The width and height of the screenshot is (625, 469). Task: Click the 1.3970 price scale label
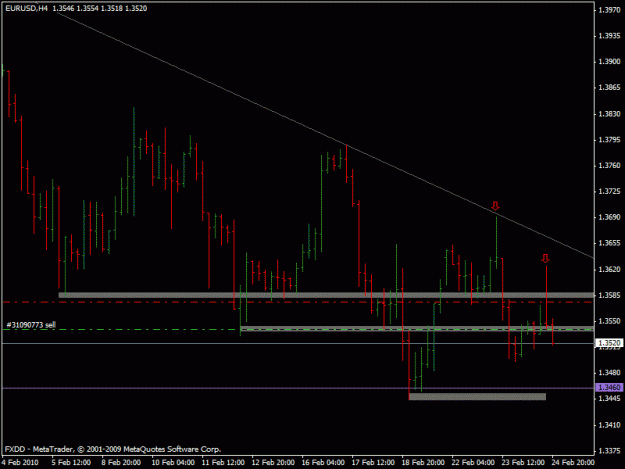tap(609, 10)
